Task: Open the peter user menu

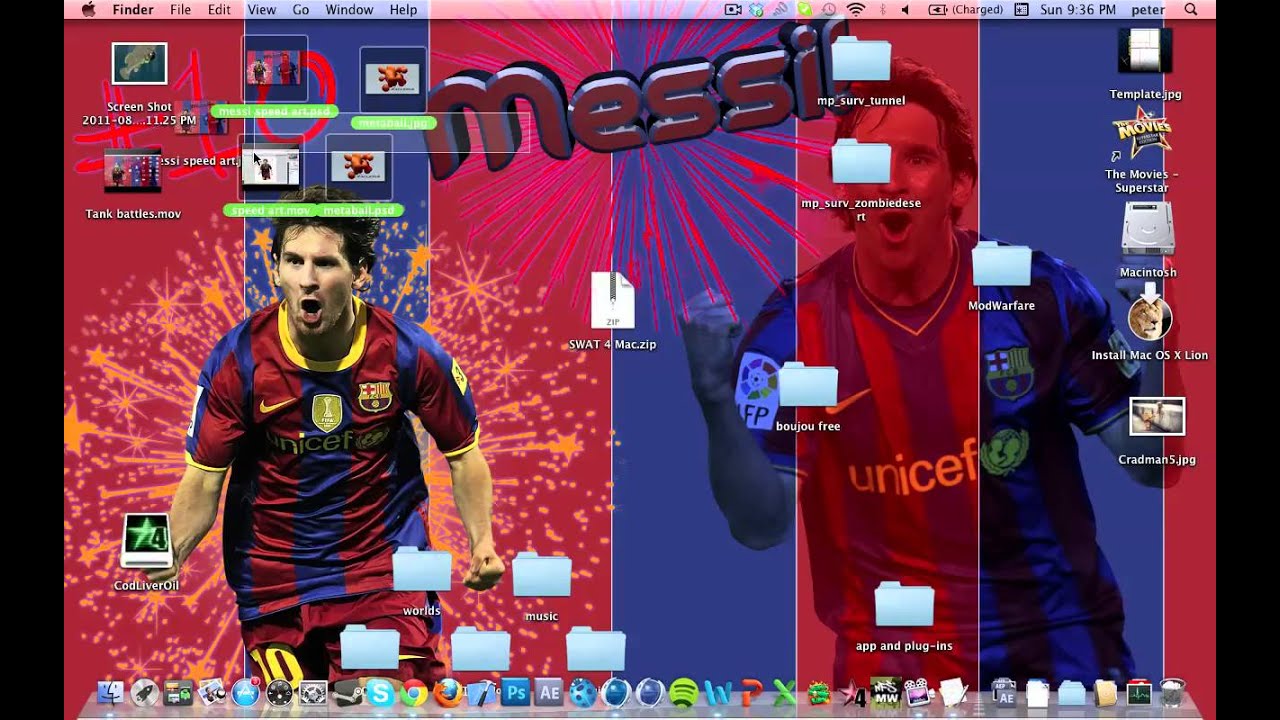Action: (x=1148, y=9)
